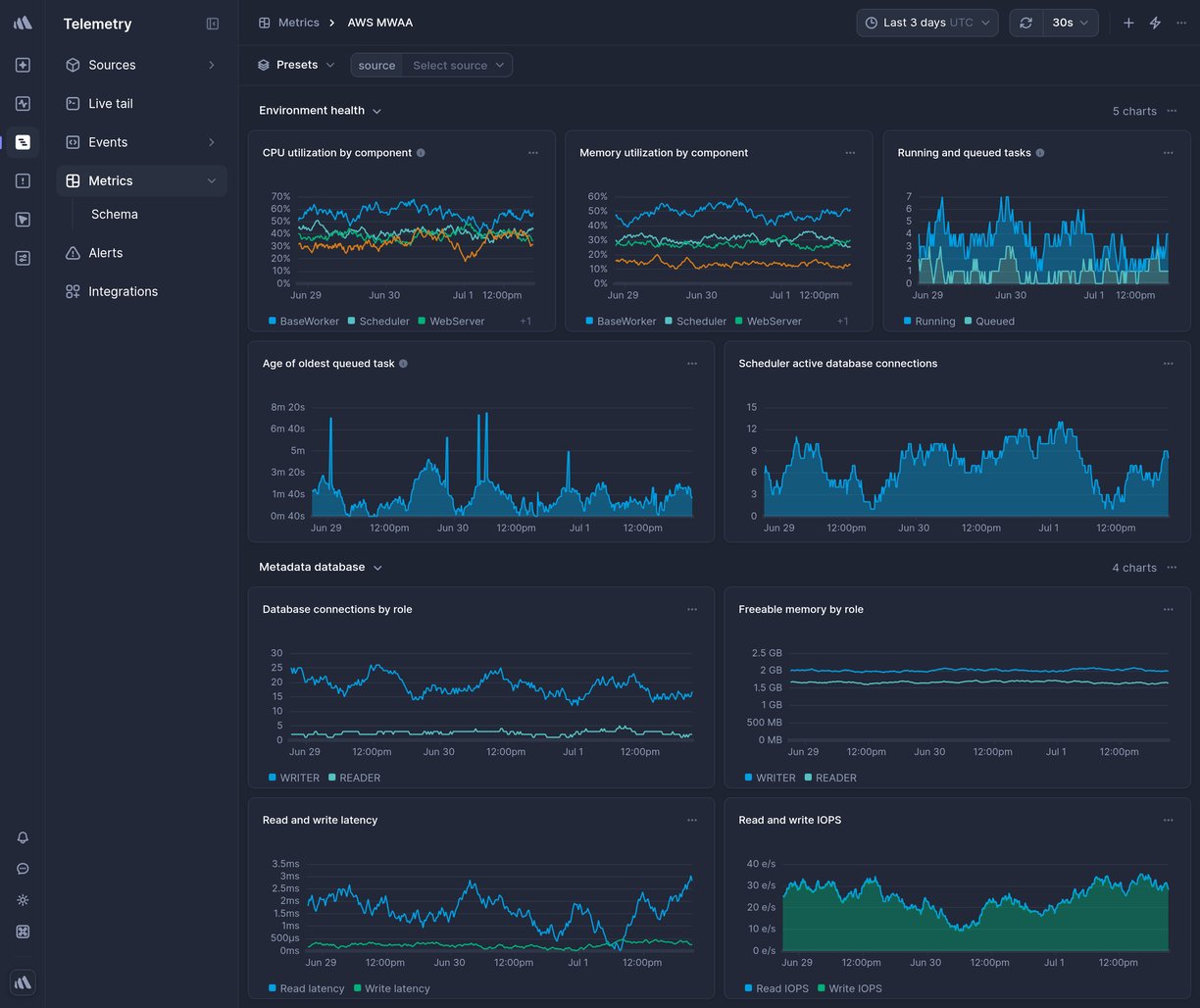Open the exclamation-mark icon in the left rail
This screenshot has width=1200, height=1008.
(23, 180)
